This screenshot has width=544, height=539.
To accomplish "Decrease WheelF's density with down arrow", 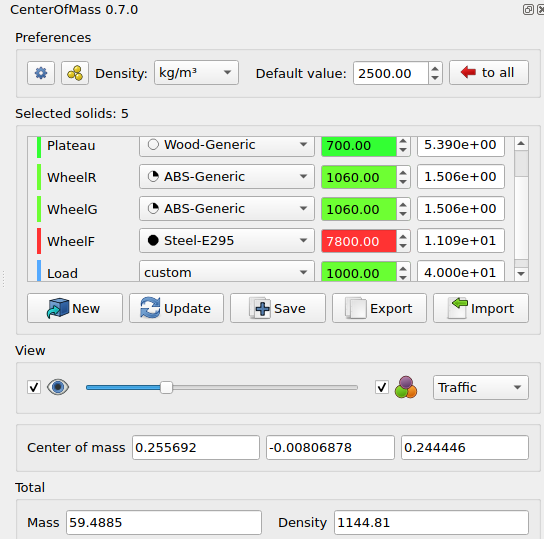I will coord(403,246).
